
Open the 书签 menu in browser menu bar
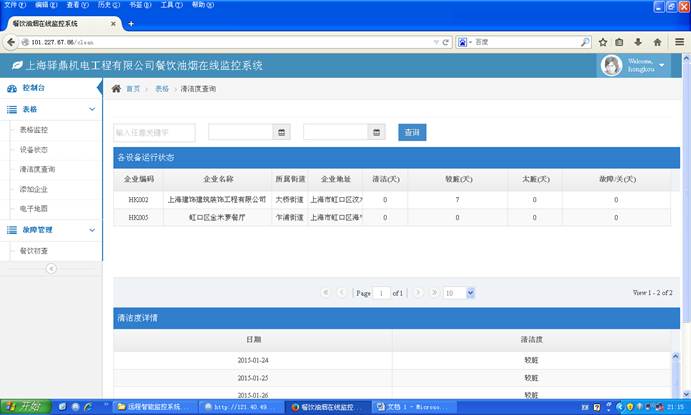134,5
